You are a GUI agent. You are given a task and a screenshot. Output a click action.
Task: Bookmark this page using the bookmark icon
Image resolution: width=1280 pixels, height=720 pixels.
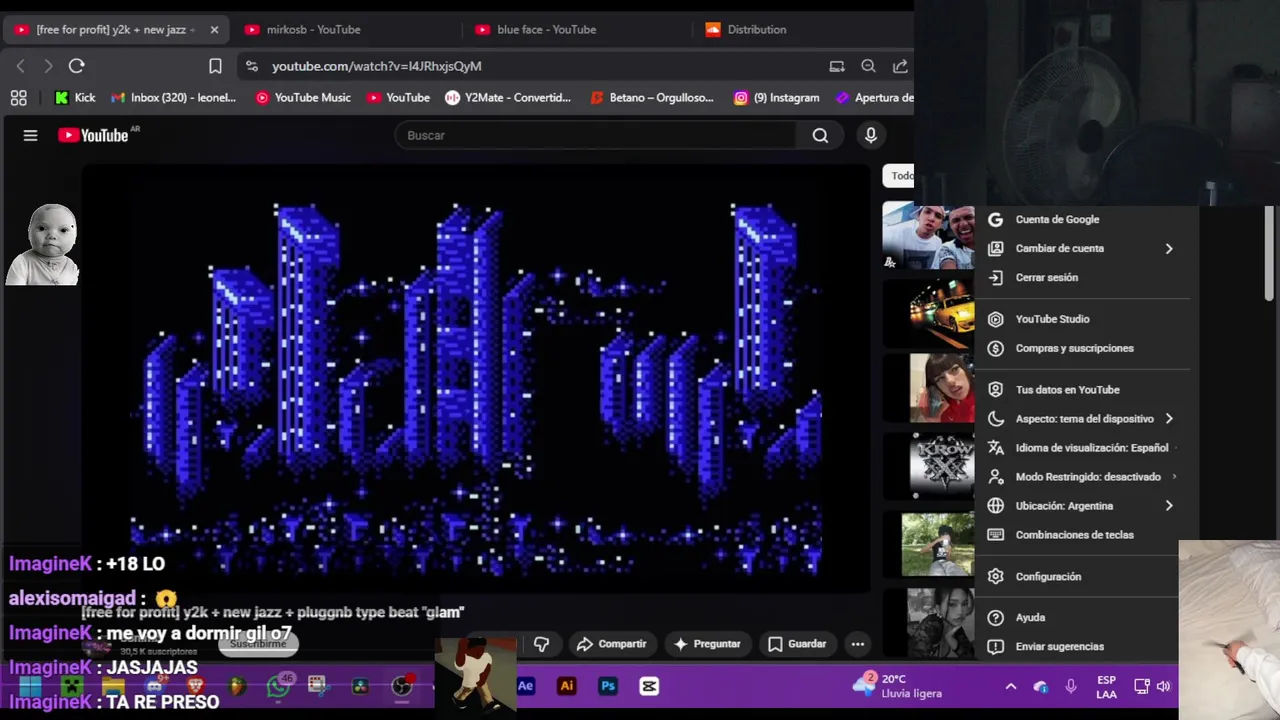215,66
